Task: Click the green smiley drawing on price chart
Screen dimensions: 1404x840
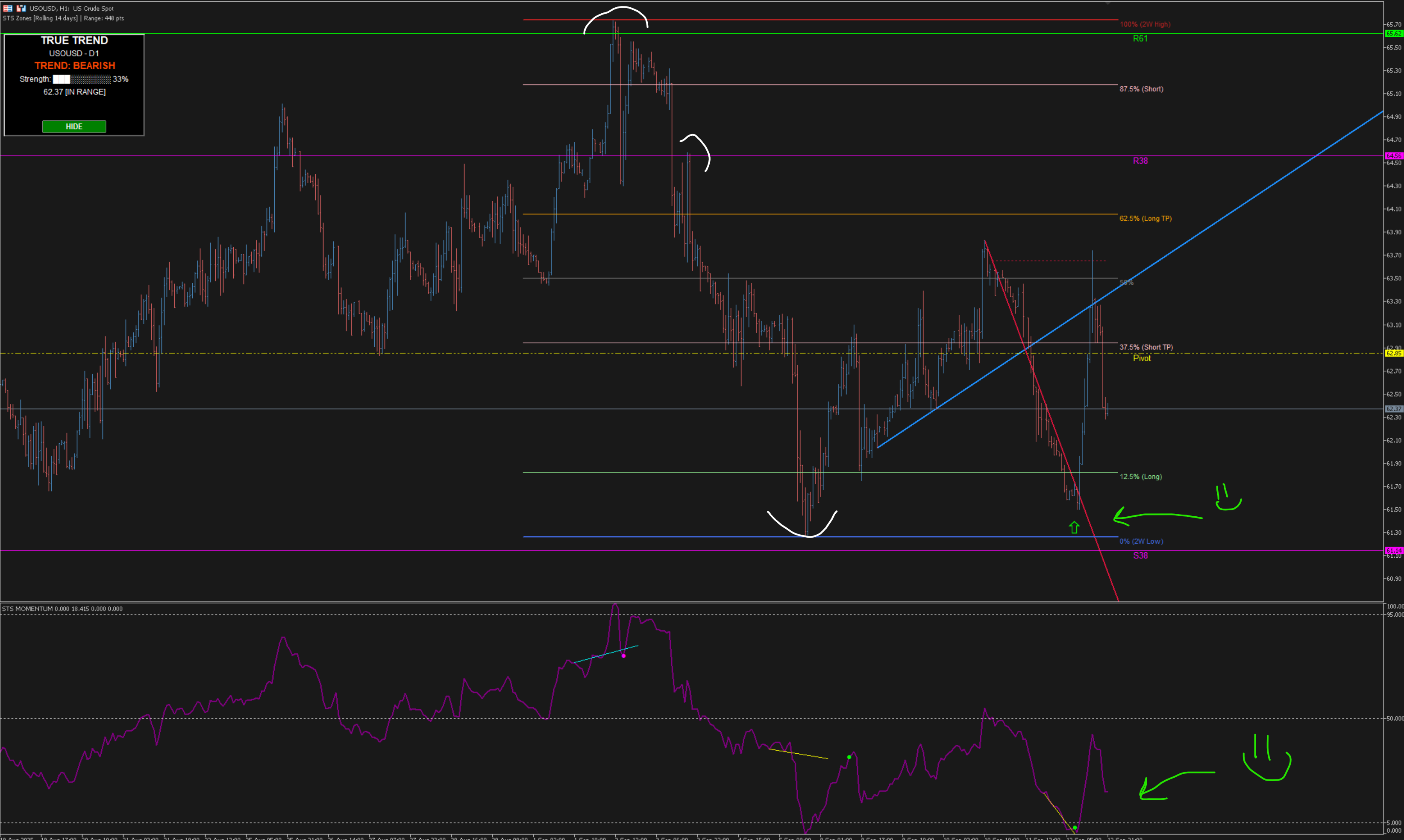Action: (x=1228, y=498)
